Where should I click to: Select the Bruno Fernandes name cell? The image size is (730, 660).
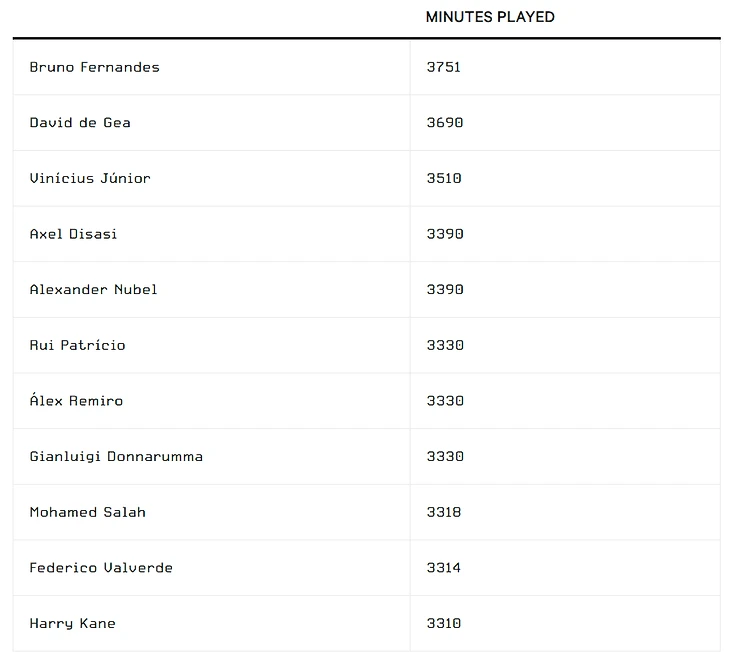click(95, 67)
